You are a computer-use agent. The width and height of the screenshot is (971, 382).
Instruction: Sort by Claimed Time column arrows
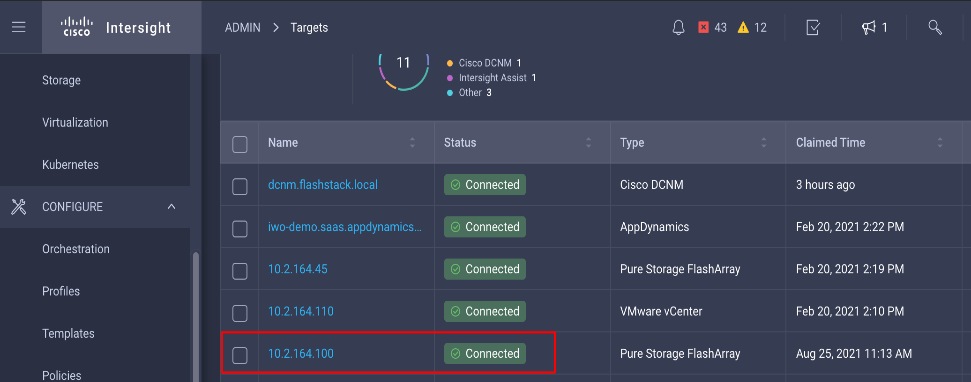pos(939,143)
